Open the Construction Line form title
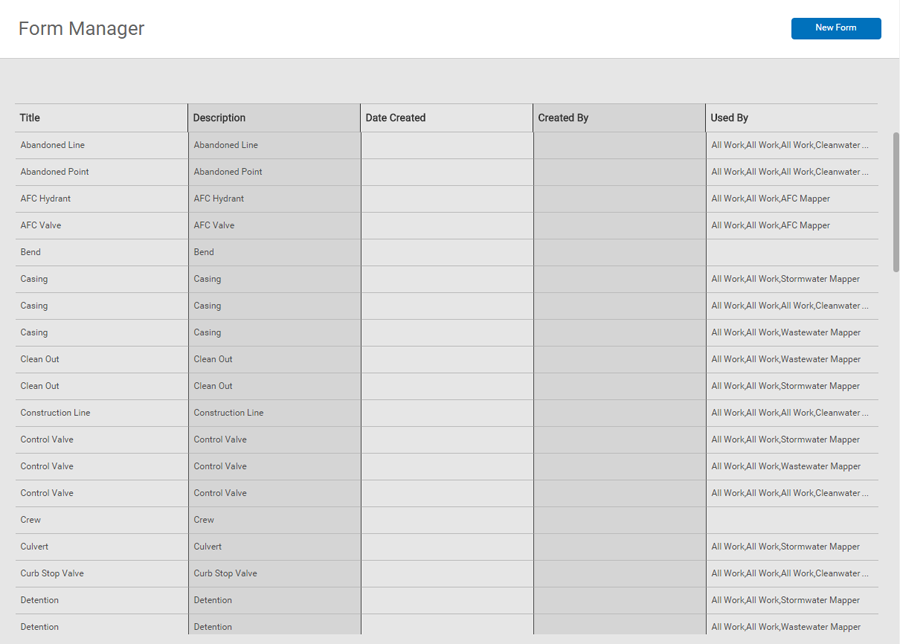The image size is (900, 644). [x=55, y=413]
